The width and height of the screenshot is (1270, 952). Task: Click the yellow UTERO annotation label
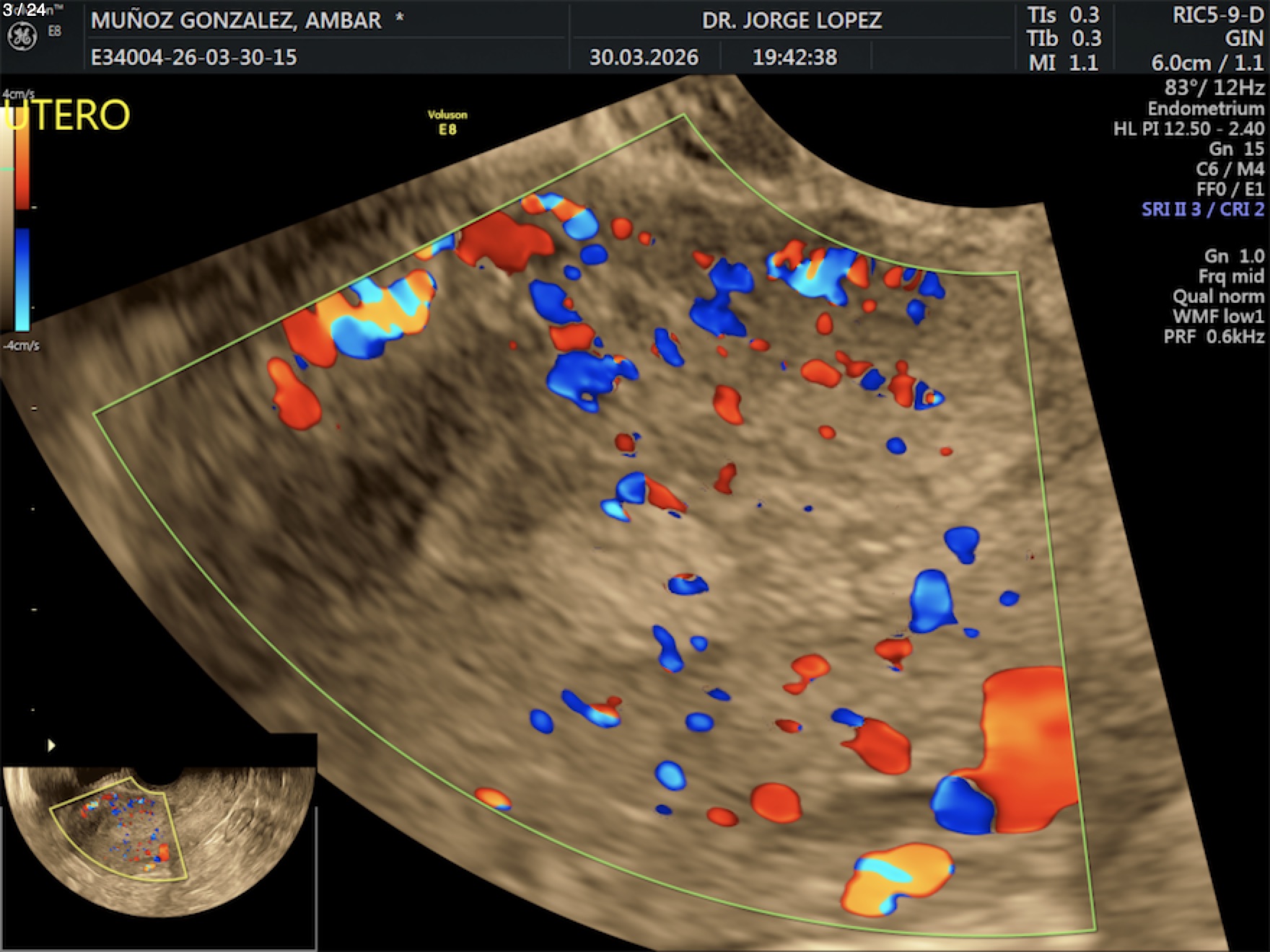click(68, 115)
